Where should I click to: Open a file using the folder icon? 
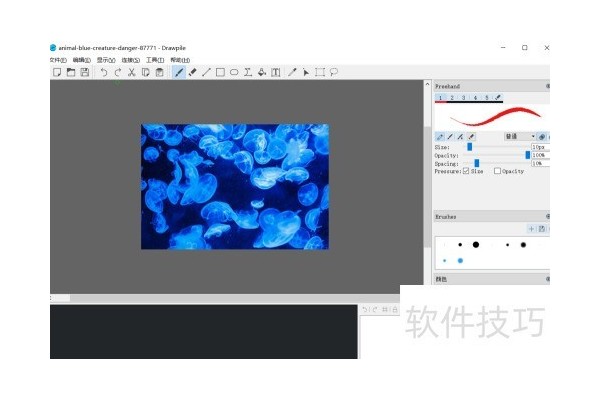click(71, 72)
